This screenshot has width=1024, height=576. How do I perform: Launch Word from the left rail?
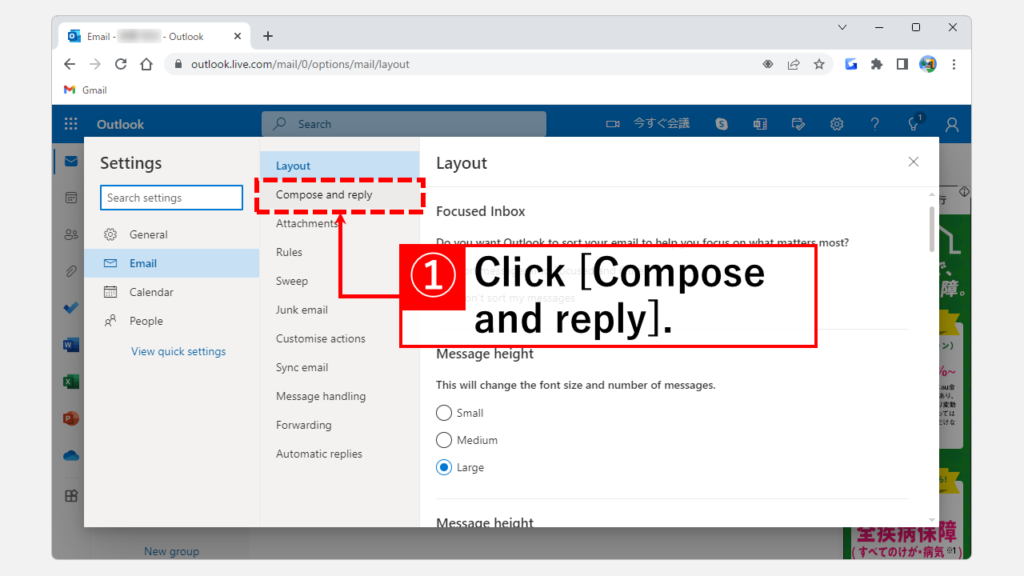(x=71, y=345)
